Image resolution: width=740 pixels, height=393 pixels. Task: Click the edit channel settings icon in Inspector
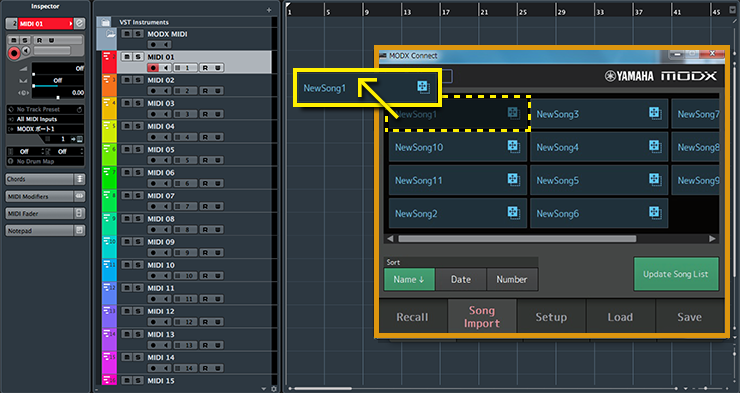[x=80, y=23]
